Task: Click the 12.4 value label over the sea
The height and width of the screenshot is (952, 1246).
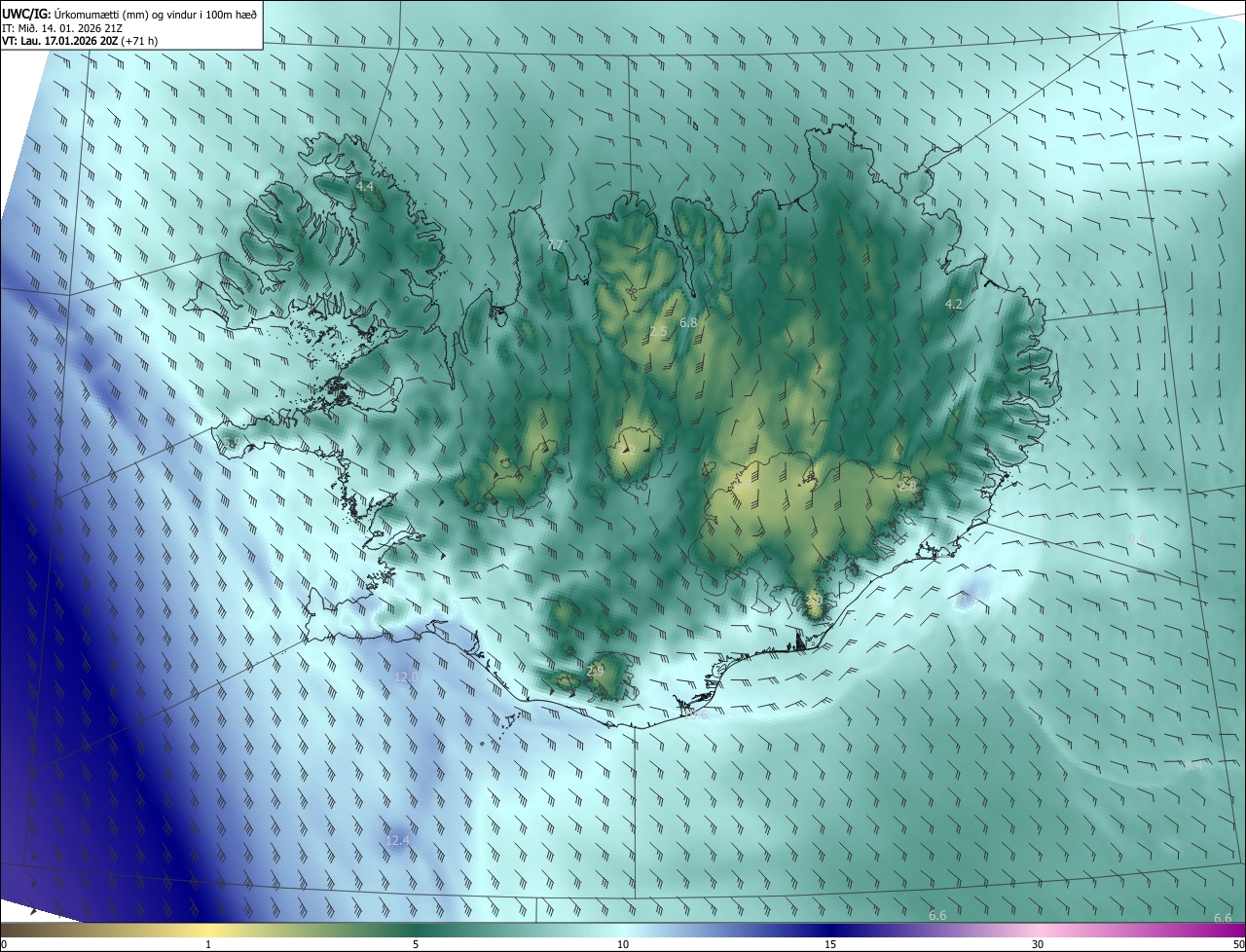Action: click(x=397, y=840)
